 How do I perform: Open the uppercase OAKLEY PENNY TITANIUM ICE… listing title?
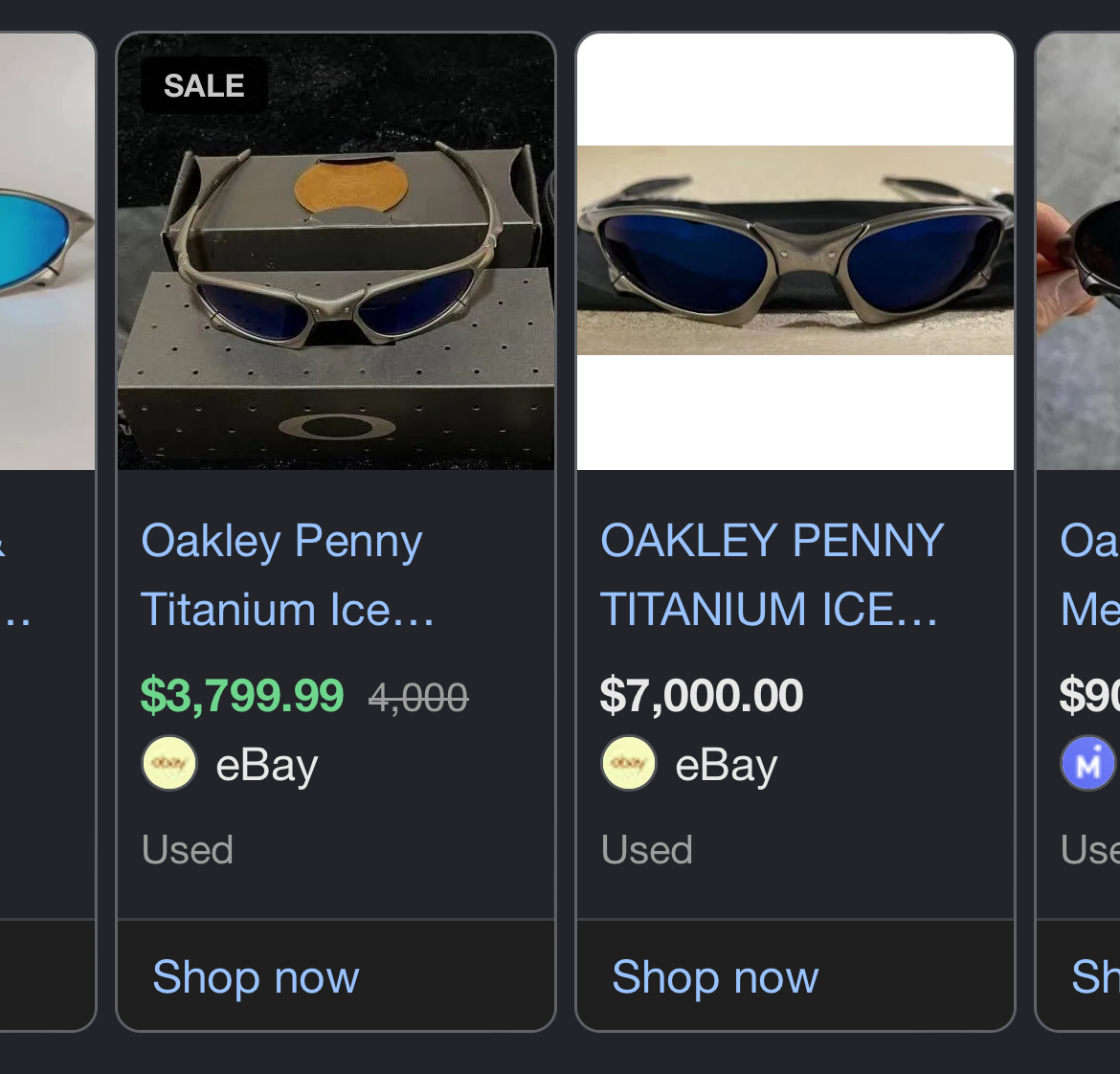pyautogui.click(x=771, y=574)
